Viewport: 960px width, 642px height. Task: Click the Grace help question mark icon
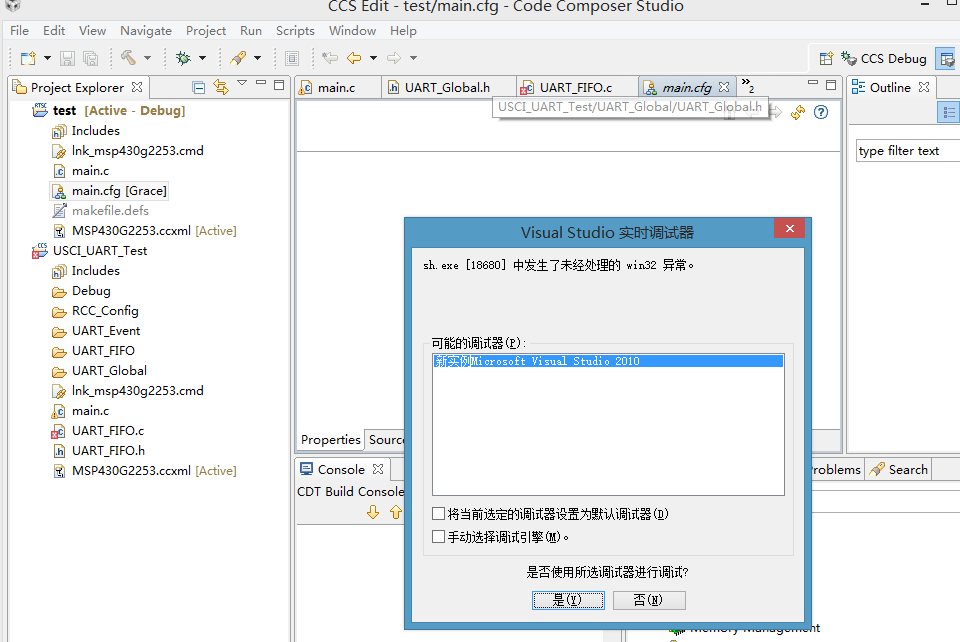tap(821, 112)
